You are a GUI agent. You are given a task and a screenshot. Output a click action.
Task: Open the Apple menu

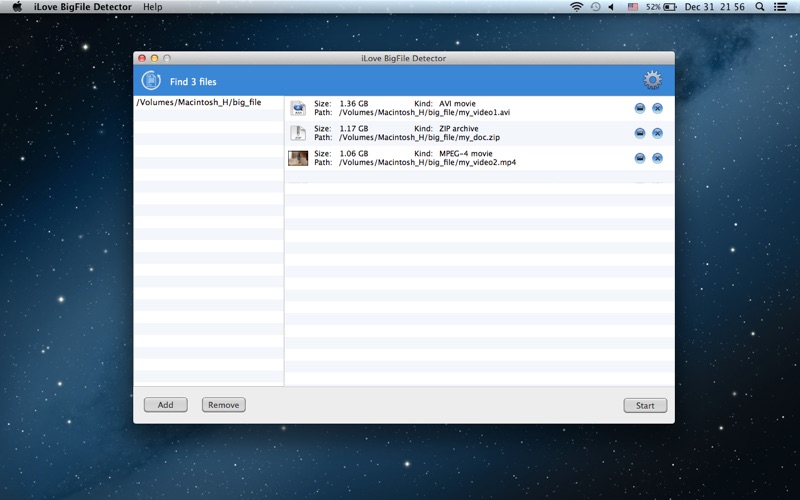click(x=17, y=7)
